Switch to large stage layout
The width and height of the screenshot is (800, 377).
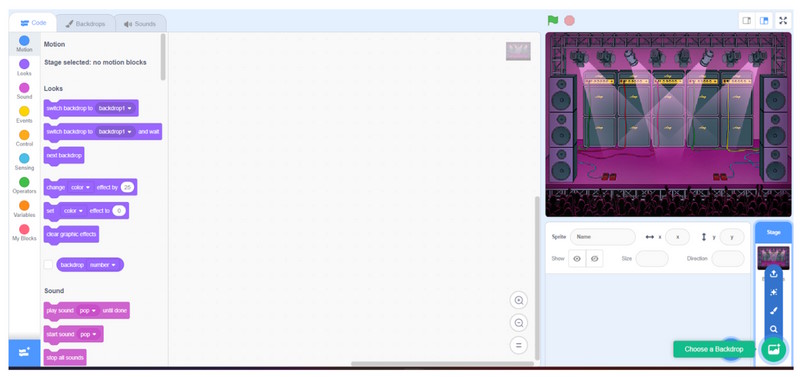pyautogui.click(x=764, y=20)
